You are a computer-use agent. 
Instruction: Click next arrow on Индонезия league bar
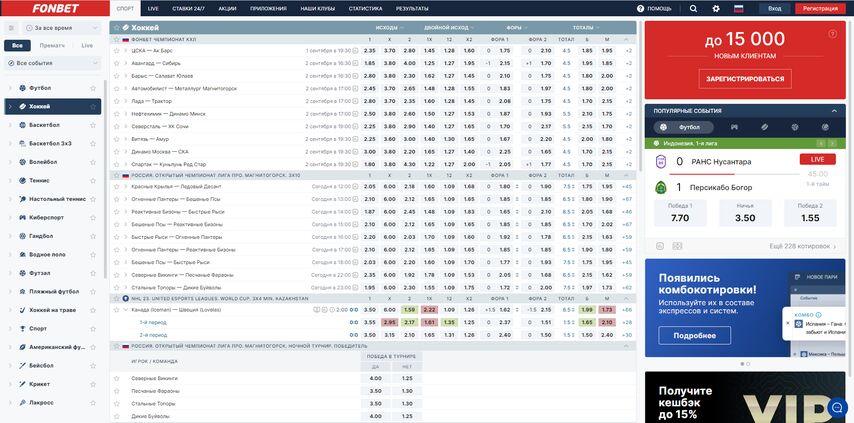832,144
